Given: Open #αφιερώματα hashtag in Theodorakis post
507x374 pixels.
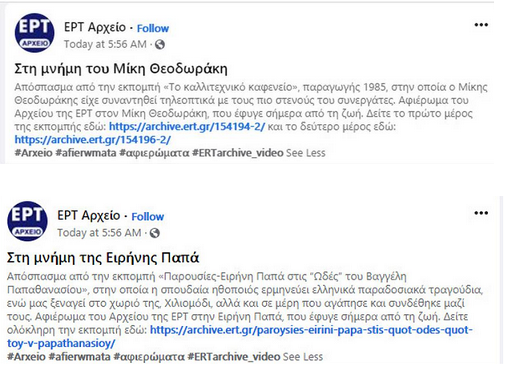Looking at the screenshot, I should (x=154, y=153).
